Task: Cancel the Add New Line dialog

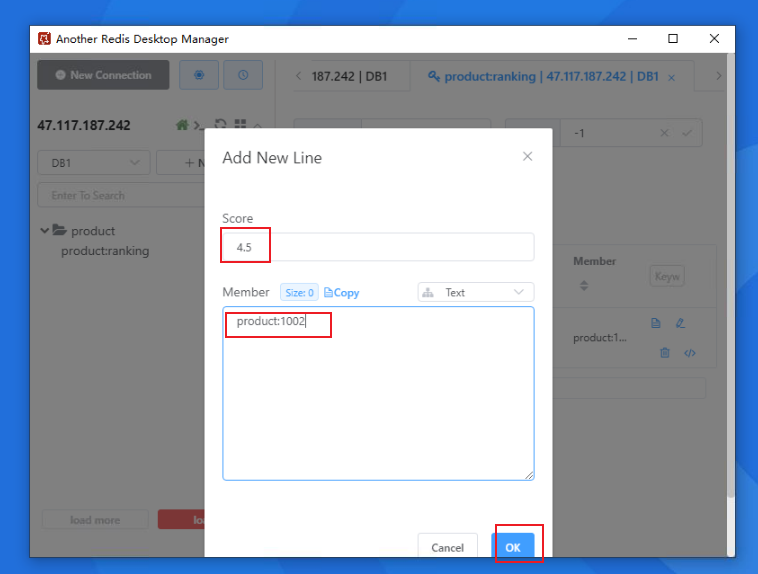Action: (447, 547)
